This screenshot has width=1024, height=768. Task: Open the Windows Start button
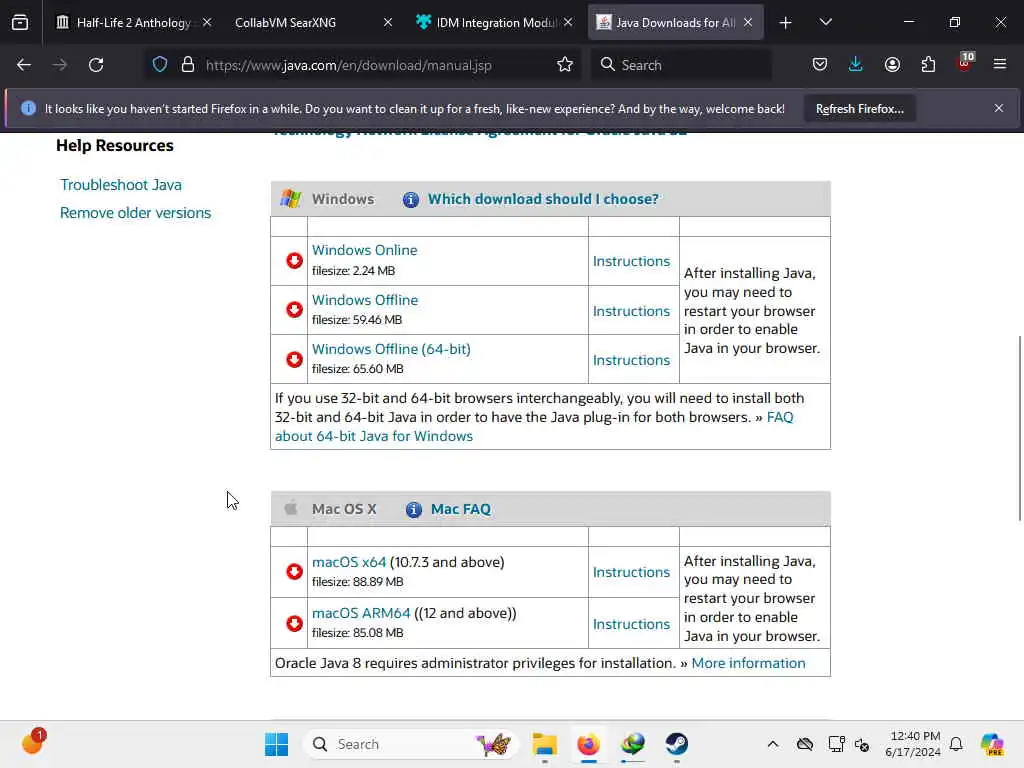click(x=276, y=744)
